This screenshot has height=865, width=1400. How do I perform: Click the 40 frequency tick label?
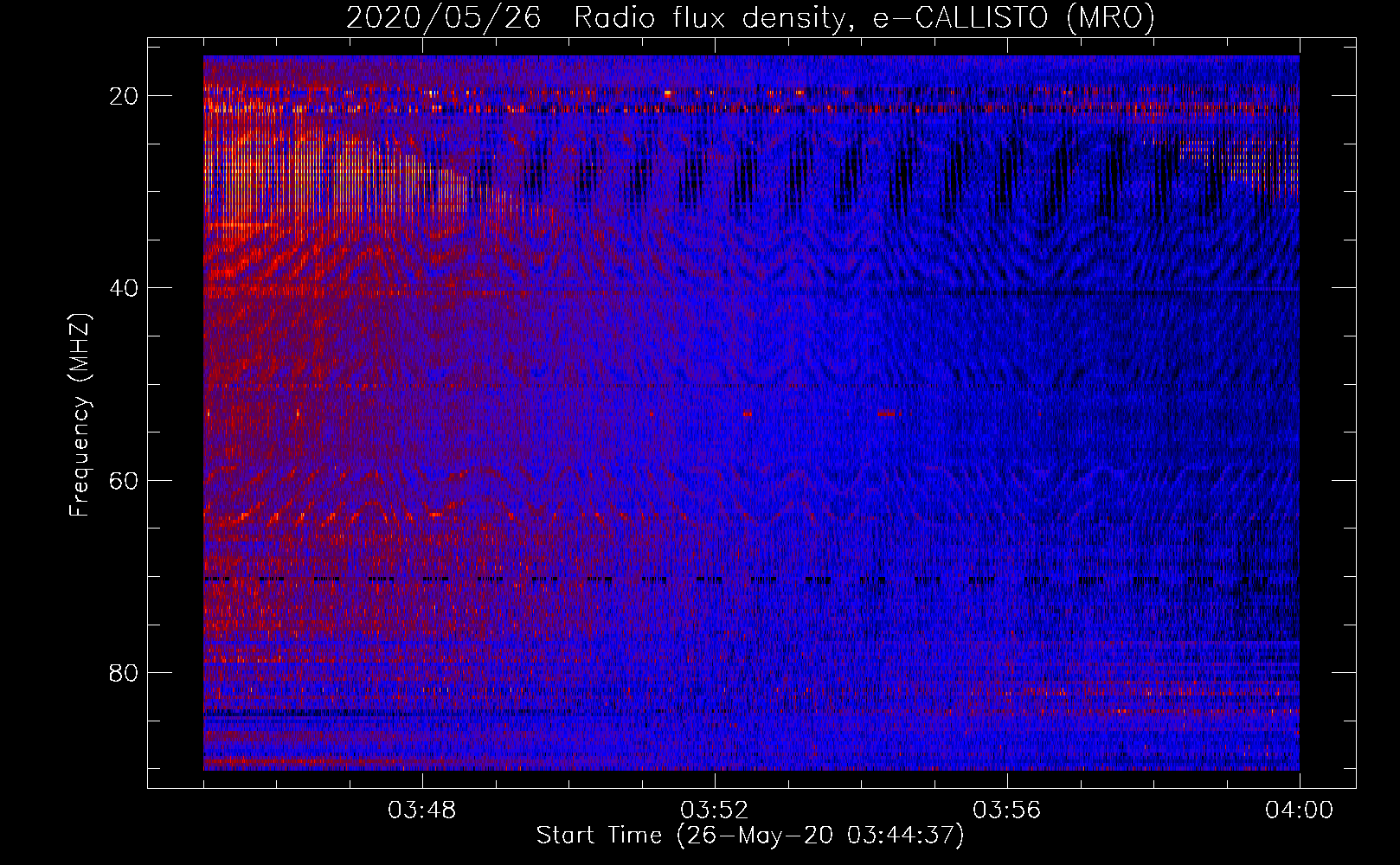(x=125, y=288)
